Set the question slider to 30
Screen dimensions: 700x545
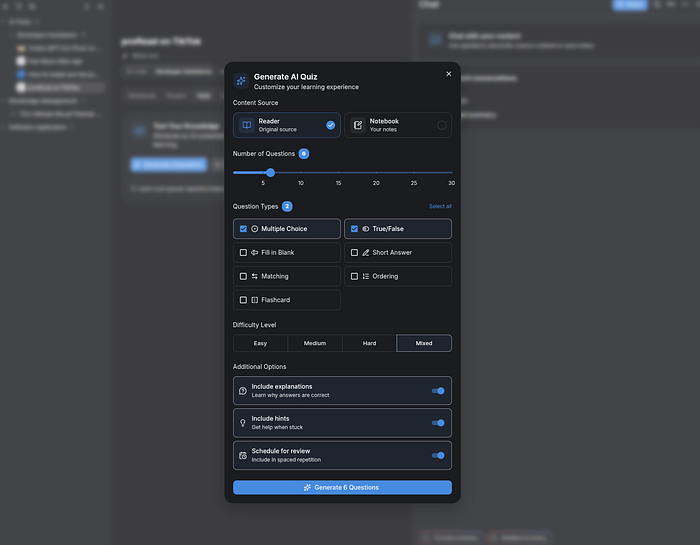click(451, 172)
